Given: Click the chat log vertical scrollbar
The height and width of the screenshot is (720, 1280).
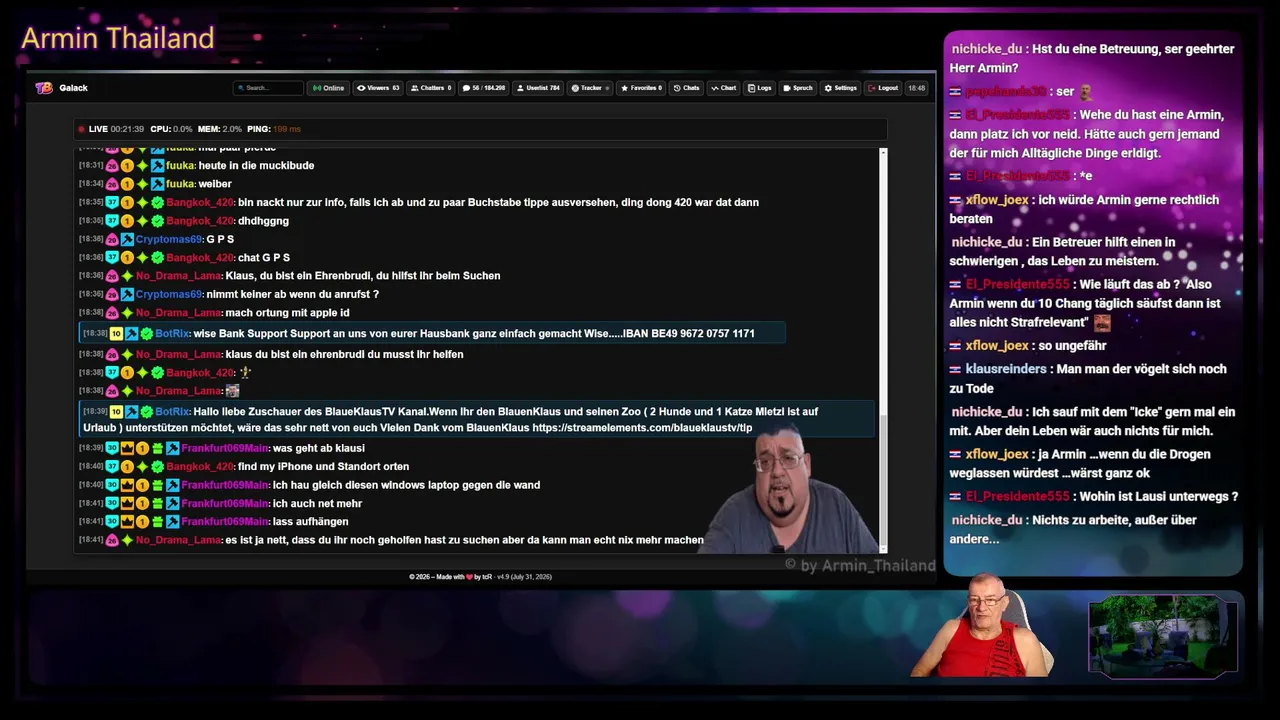Looking at the screenshot, I should pos(883,350).
